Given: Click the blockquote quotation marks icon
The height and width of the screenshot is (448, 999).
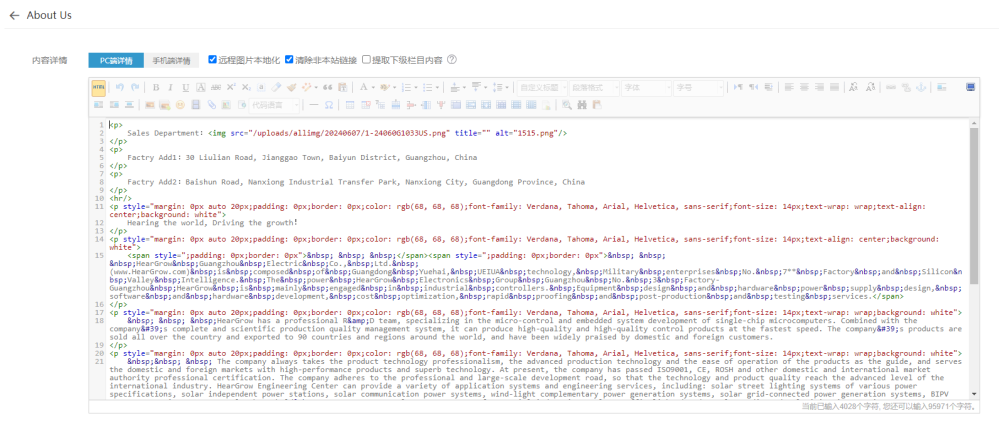Looking at the screenshot, I should [x=327, y=87].
